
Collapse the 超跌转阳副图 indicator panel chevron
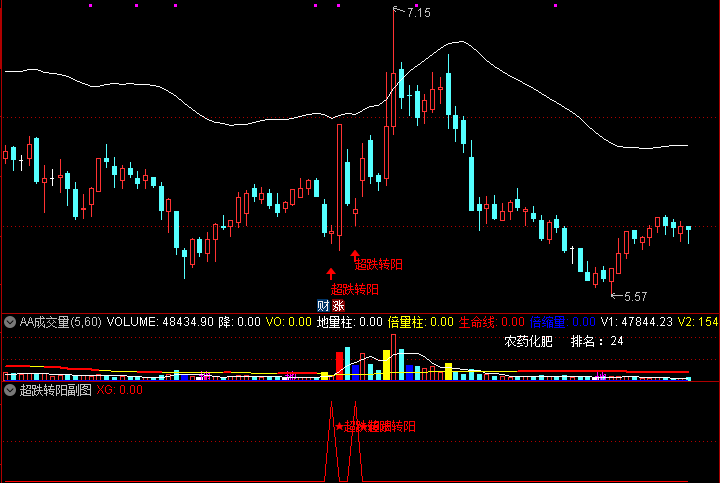click(10, 390)
